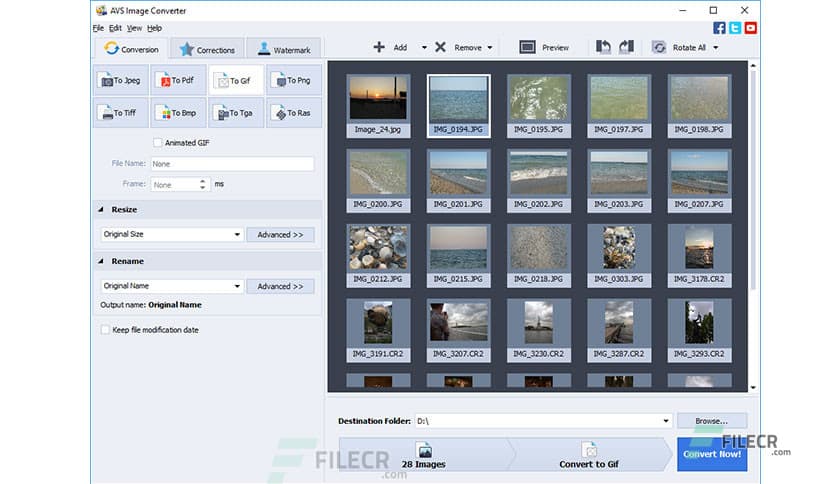Rotate selected image right
The height and width of the screenshot is (484, 836).
626,47
